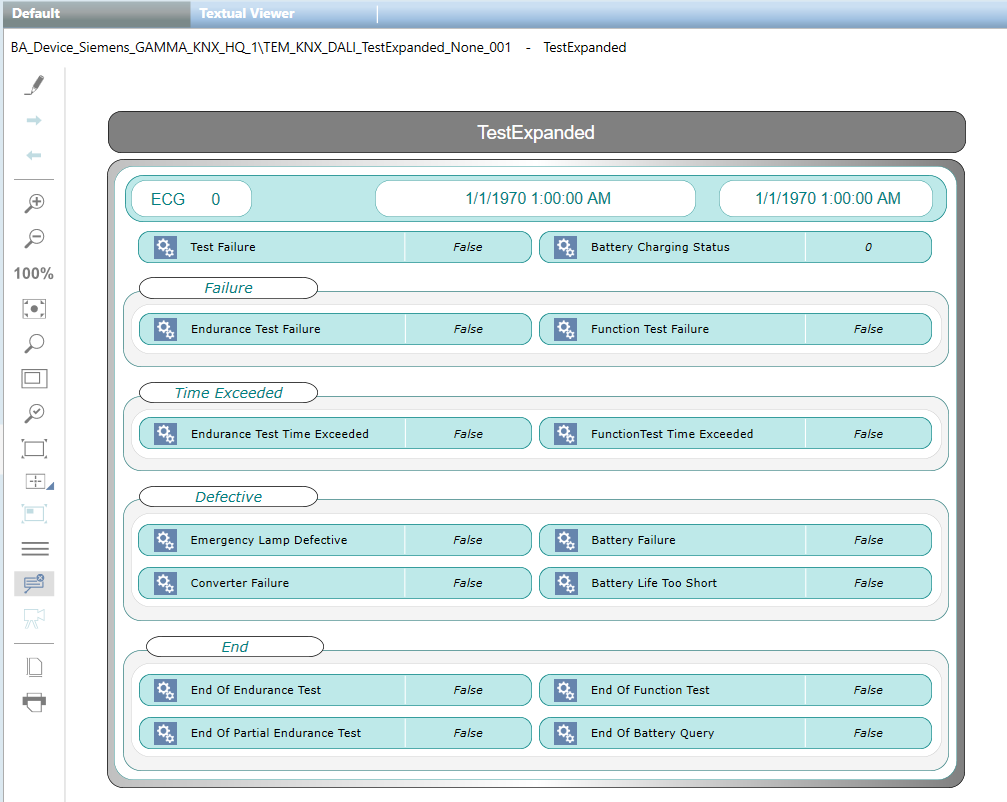
Task: Click the Defective group header label
Action: pos(228,497)
